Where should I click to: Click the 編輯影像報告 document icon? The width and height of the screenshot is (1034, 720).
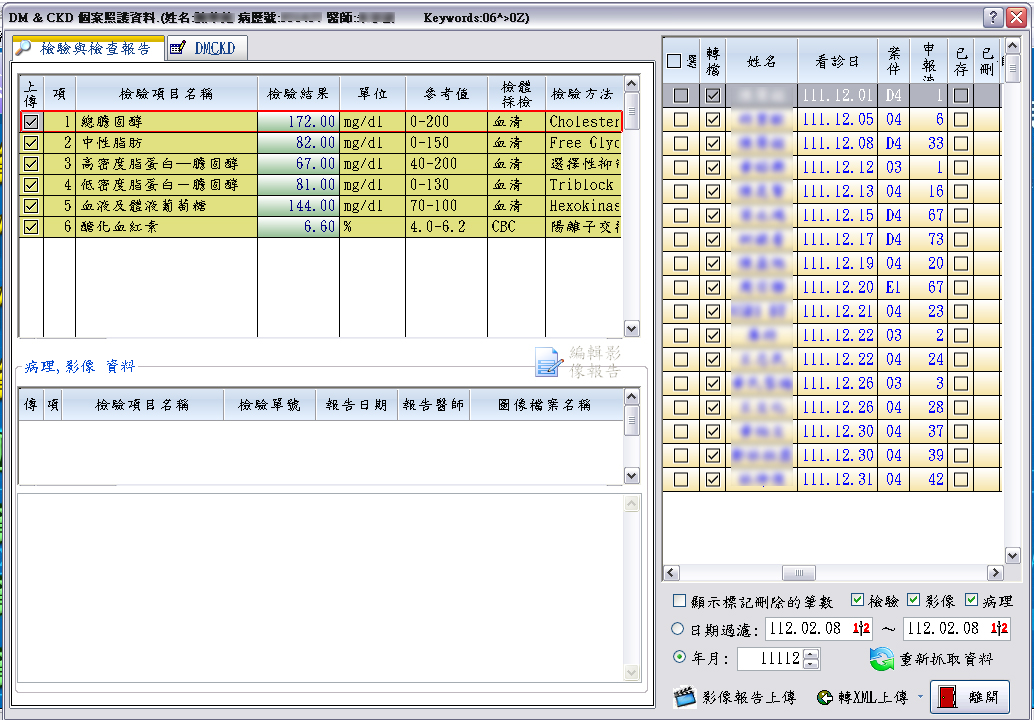[549, 362]
